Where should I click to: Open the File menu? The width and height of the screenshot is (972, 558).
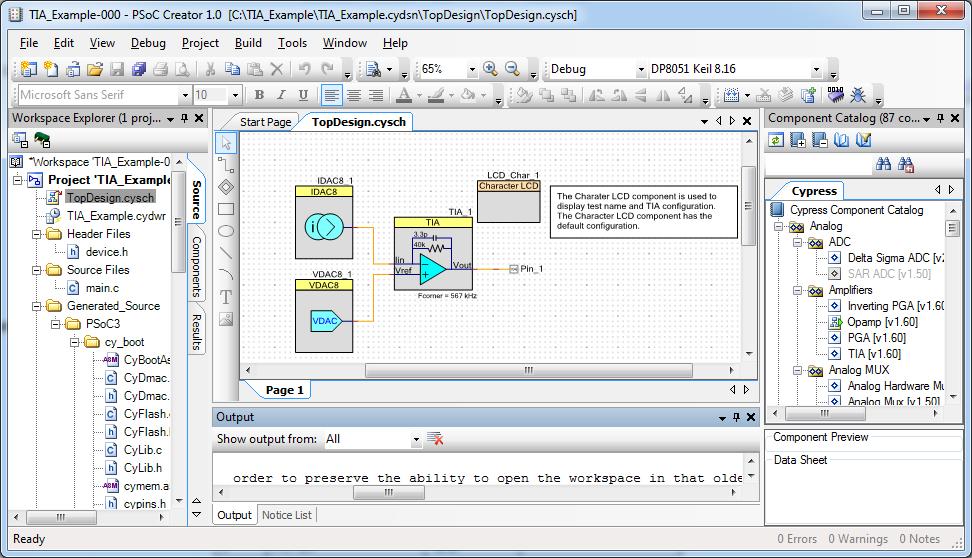tap(29, 43)
